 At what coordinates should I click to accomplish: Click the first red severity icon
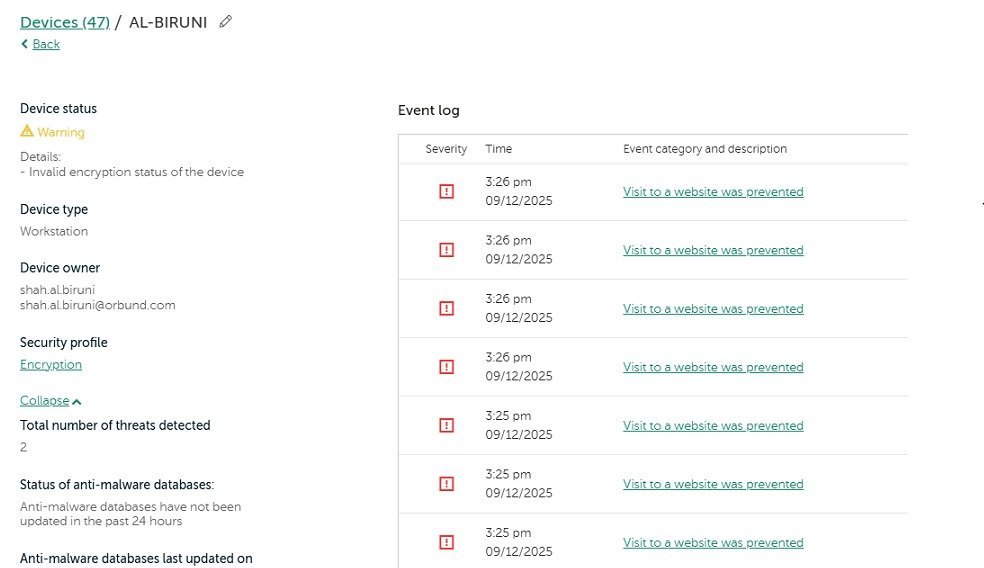446,192
